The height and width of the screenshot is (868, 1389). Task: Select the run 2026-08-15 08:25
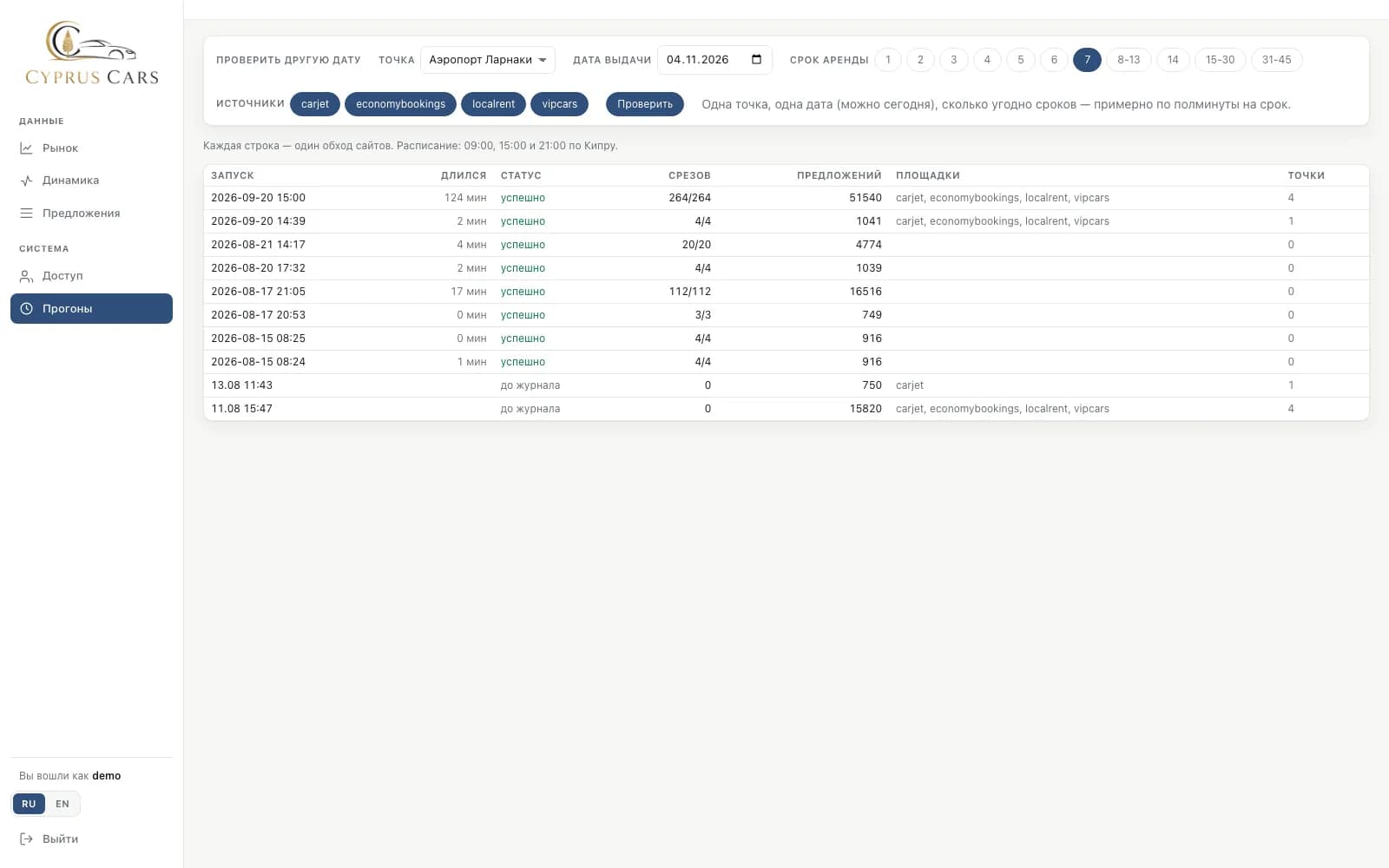[x=786, y=339]
